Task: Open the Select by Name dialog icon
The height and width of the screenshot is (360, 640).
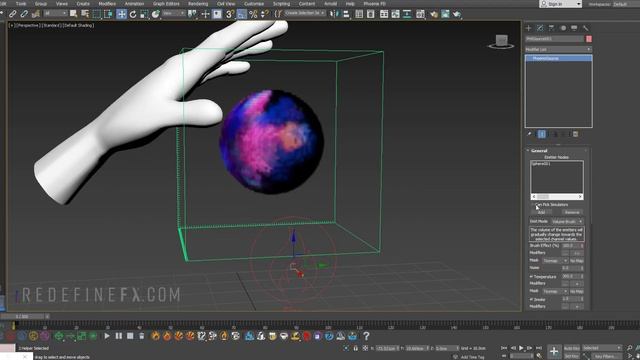Action: (x=85, y=14)
